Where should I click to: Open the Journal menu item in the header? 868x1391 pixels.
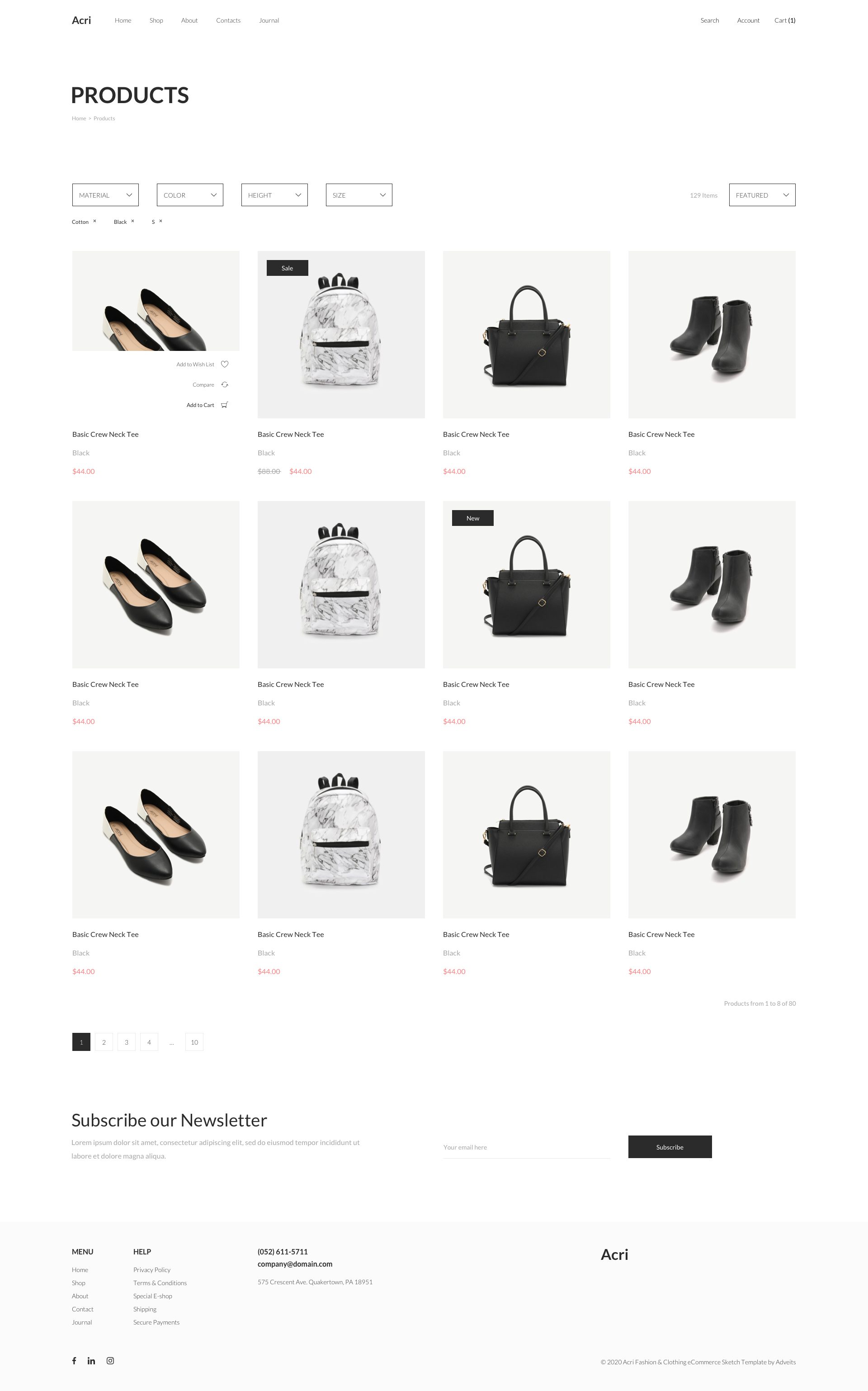(269, 21)
